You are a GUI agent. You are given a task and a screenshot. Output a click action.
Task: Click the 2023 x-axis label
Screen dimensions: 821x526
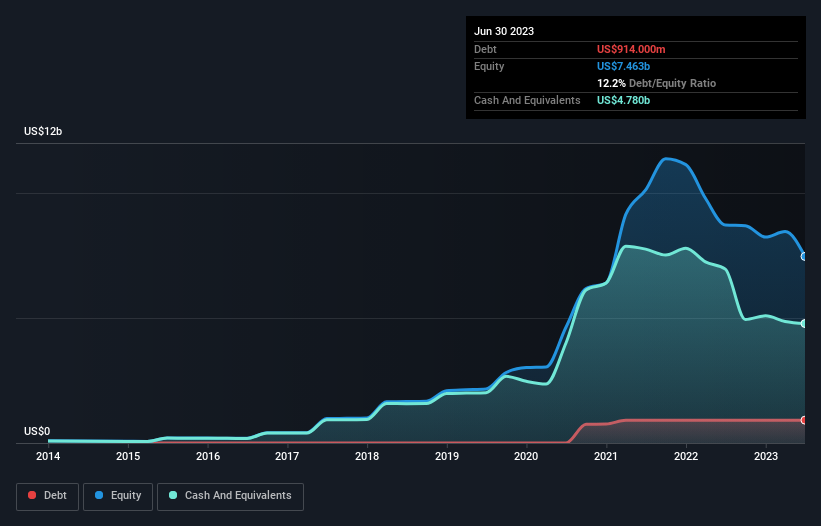(765, 456)
